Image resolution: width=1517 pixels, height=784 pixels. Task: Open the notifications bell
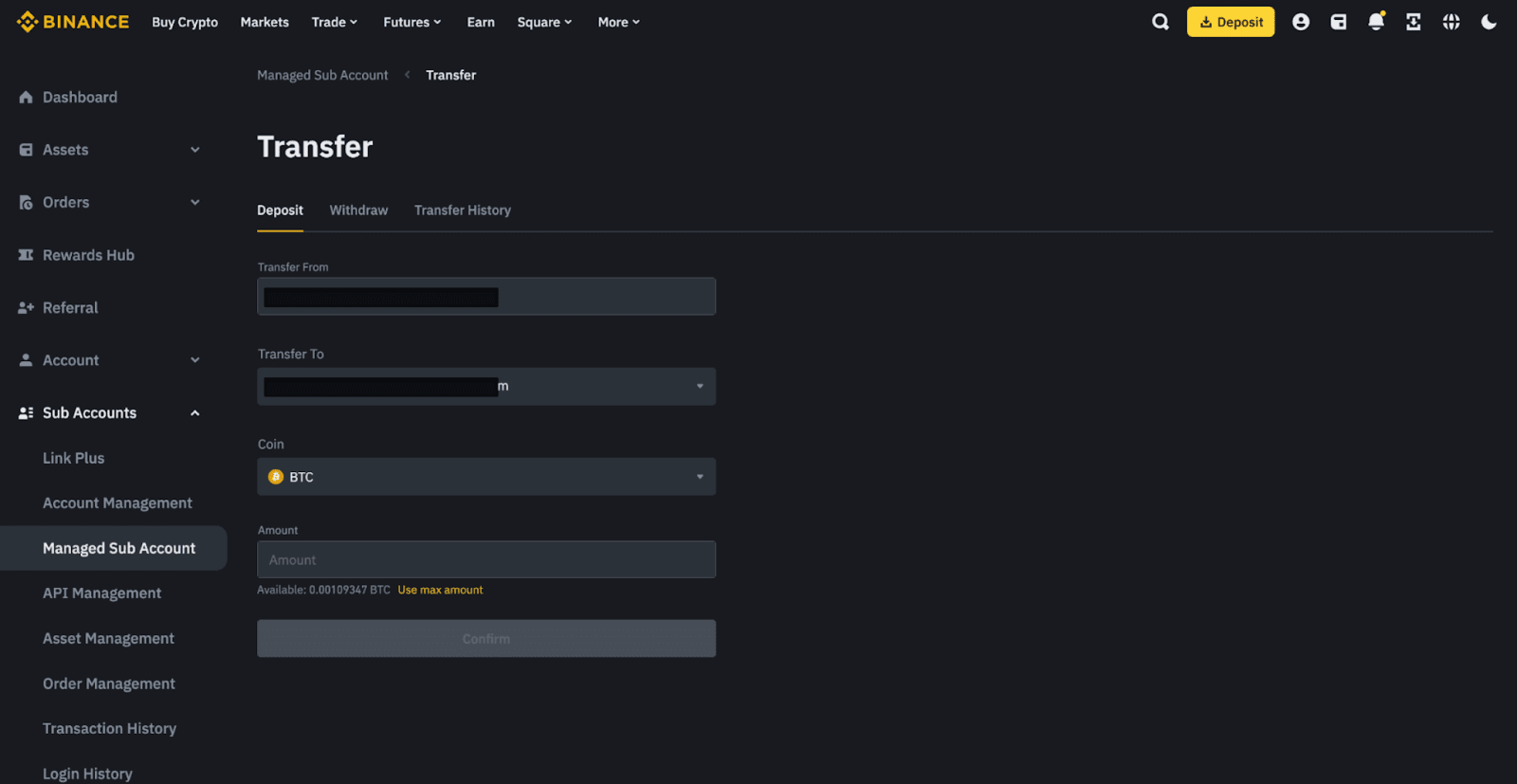[x=1376, y=22]
